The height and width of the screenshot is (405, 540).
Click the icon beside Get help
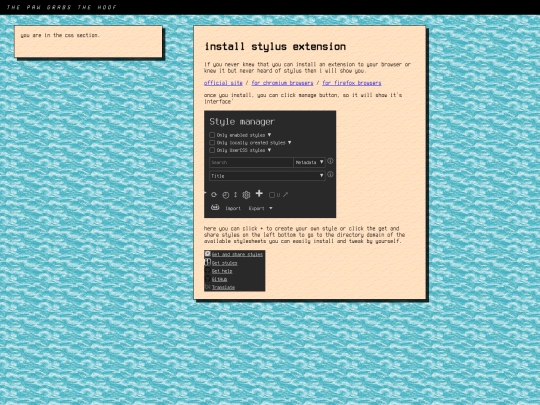[207, 271]
